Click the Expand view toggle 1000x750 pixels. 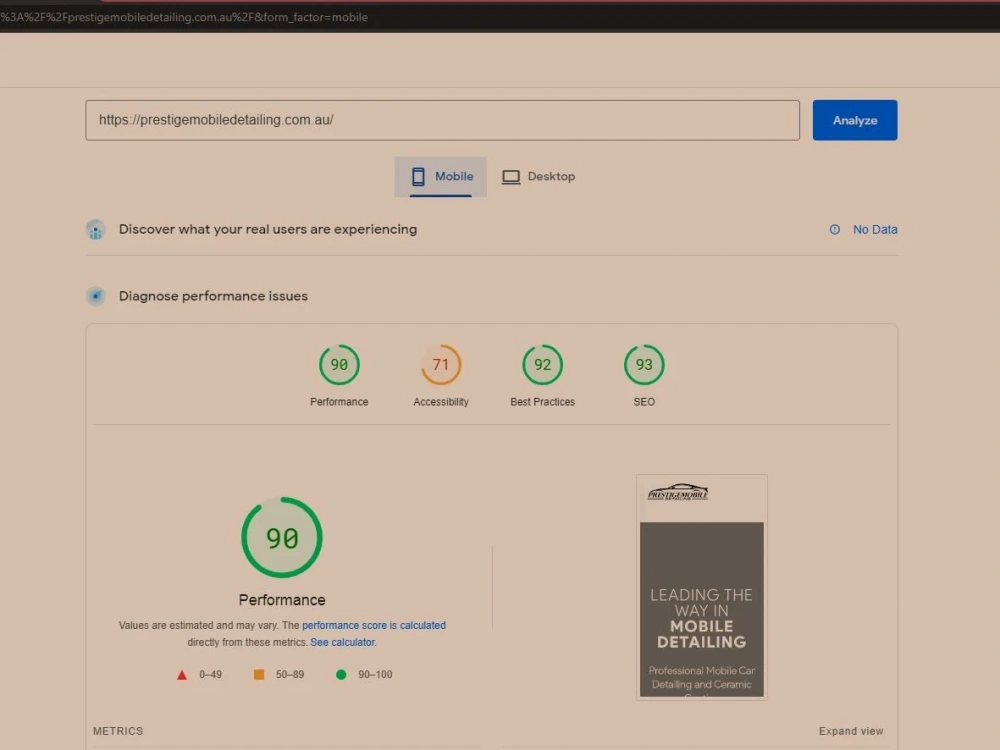(x=851, y=732)
